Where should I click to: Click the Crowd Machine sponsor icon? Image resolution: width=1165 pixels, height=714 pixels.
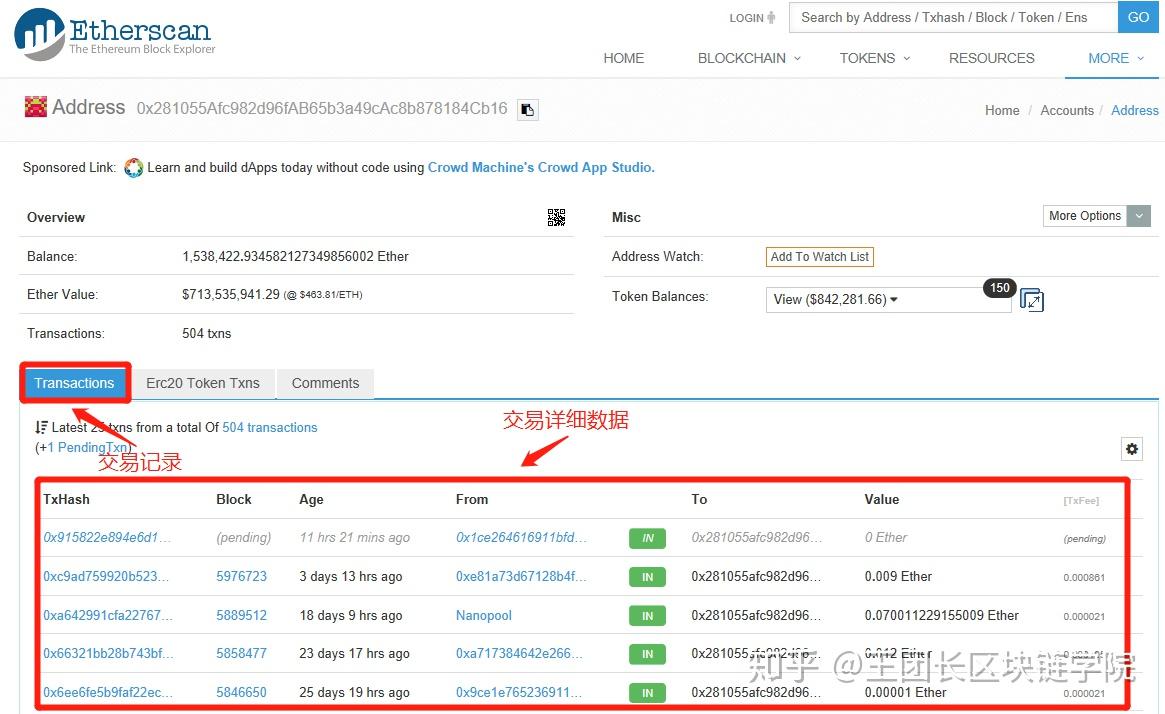[x=134, y=168]
